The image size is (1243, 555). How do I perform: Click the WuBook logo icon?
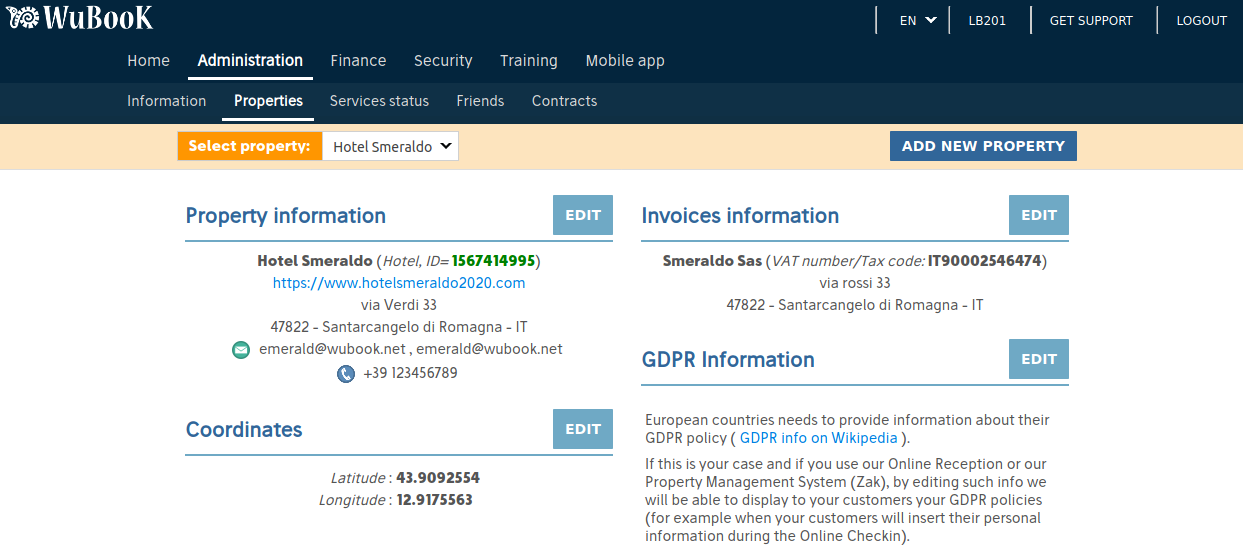tap(24, 18)
